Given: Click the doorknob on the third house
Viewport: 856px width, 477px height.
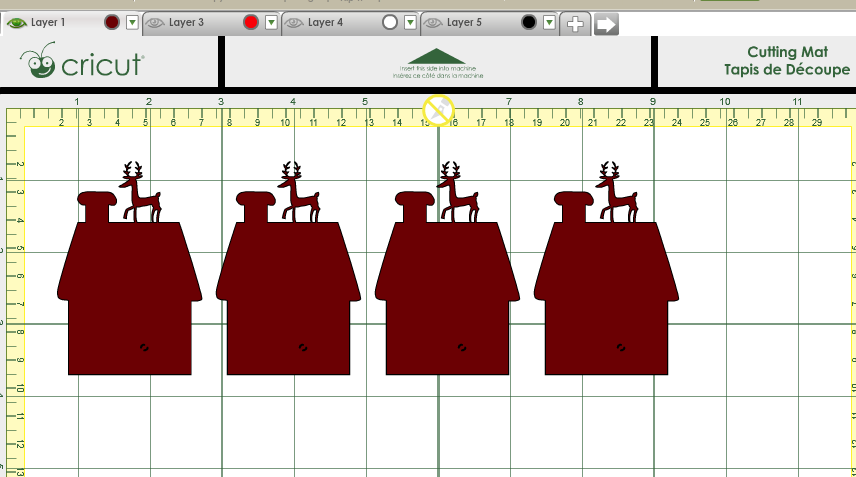Looking at the screenshot, I should tap(462, 347).
